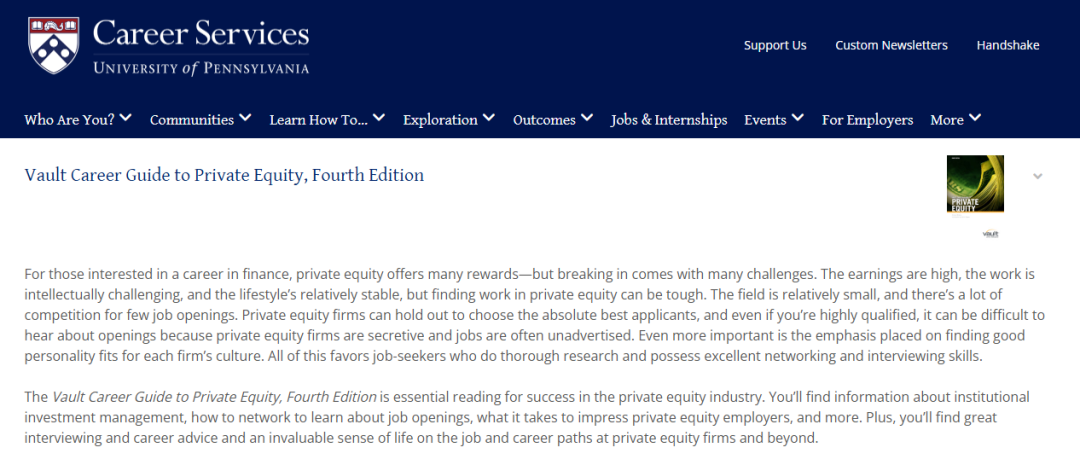Open the Exploration dropdown

449,119
